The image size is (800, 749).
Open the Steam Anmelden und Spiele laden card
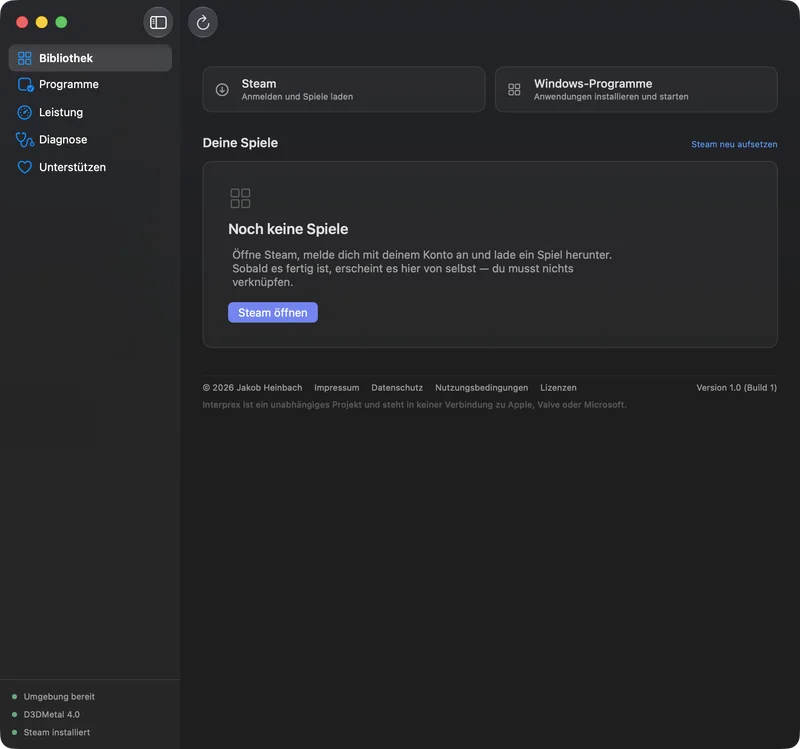[344, 89]
